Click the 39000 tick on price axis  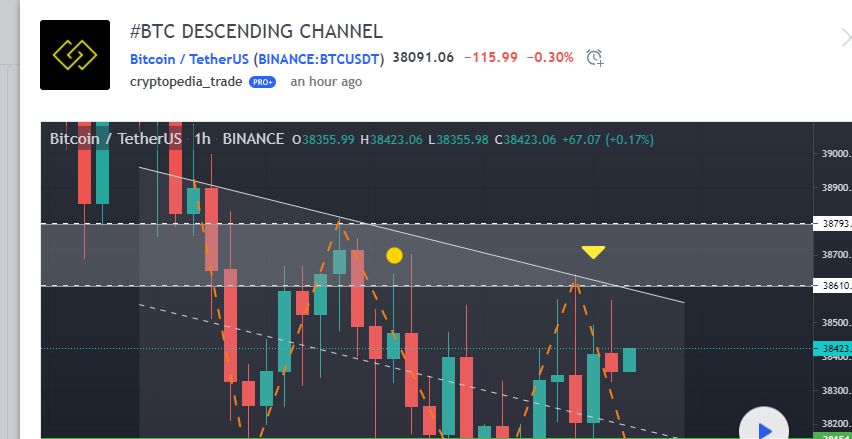[x=834, y=154]
